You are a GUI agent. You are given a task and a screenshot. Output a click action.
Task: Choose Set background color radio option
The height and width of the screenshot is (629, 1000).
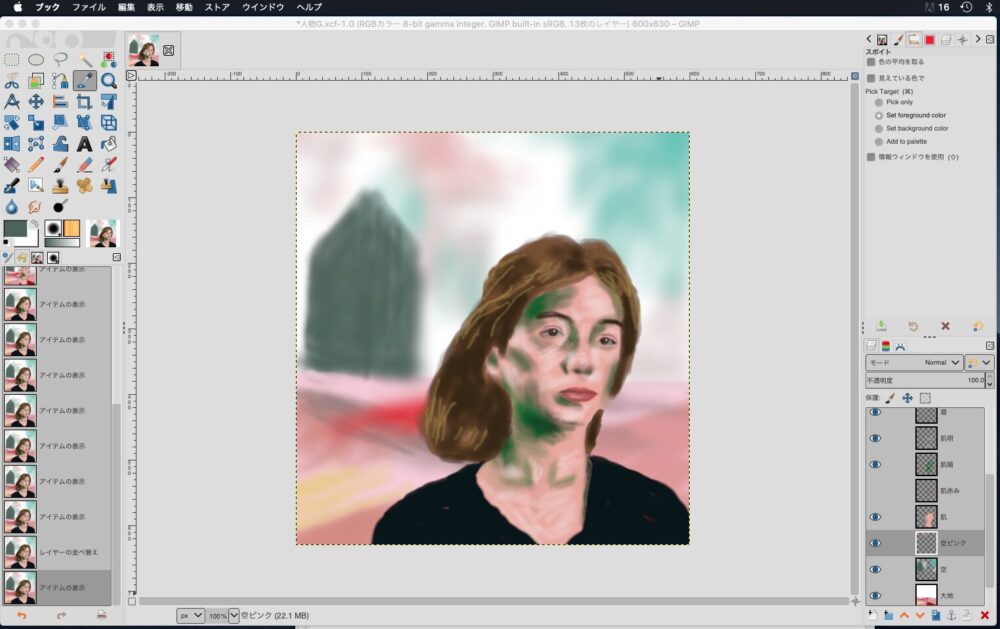879,128
